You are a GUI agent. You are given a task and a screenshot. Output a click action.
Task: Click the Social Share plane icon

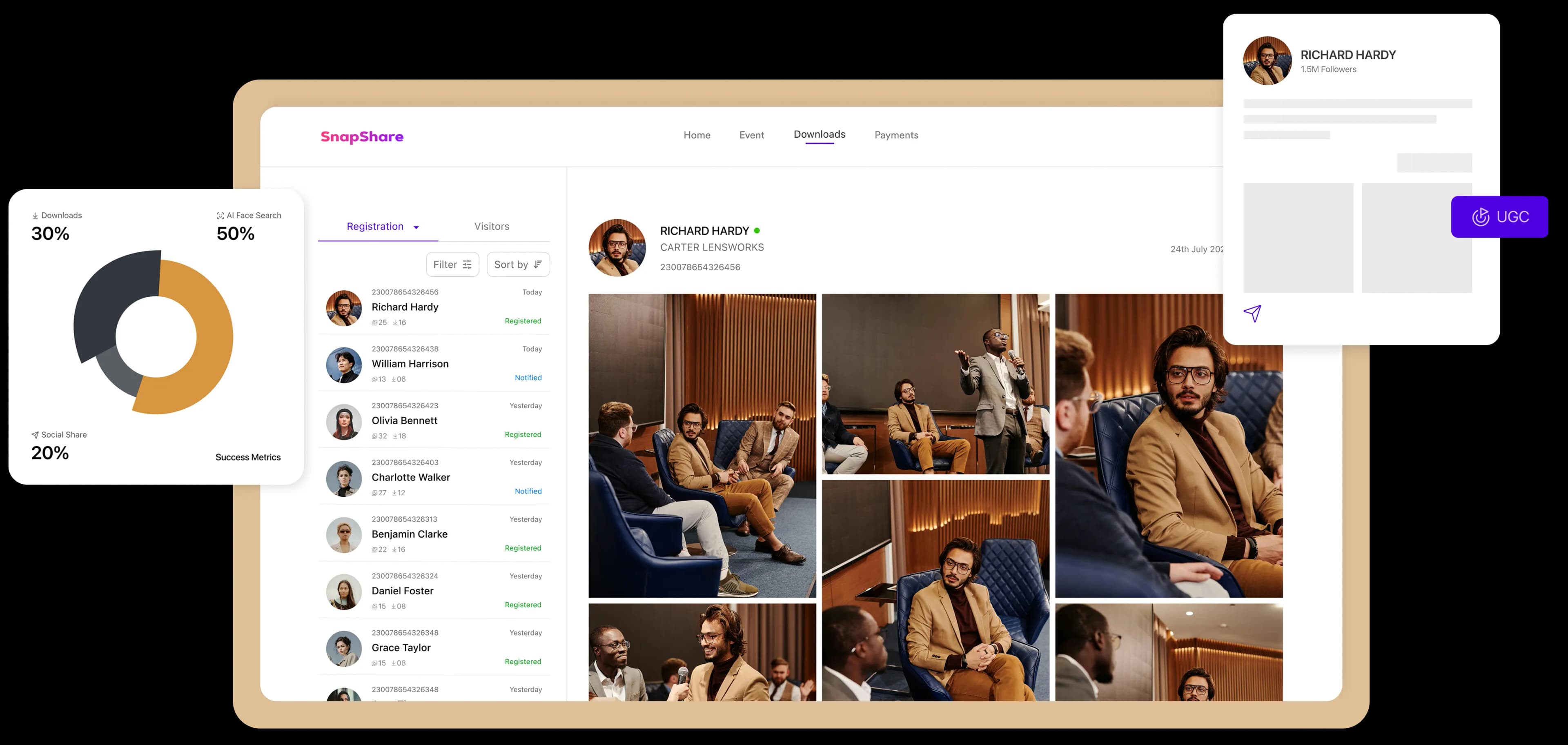coord(35,435)
